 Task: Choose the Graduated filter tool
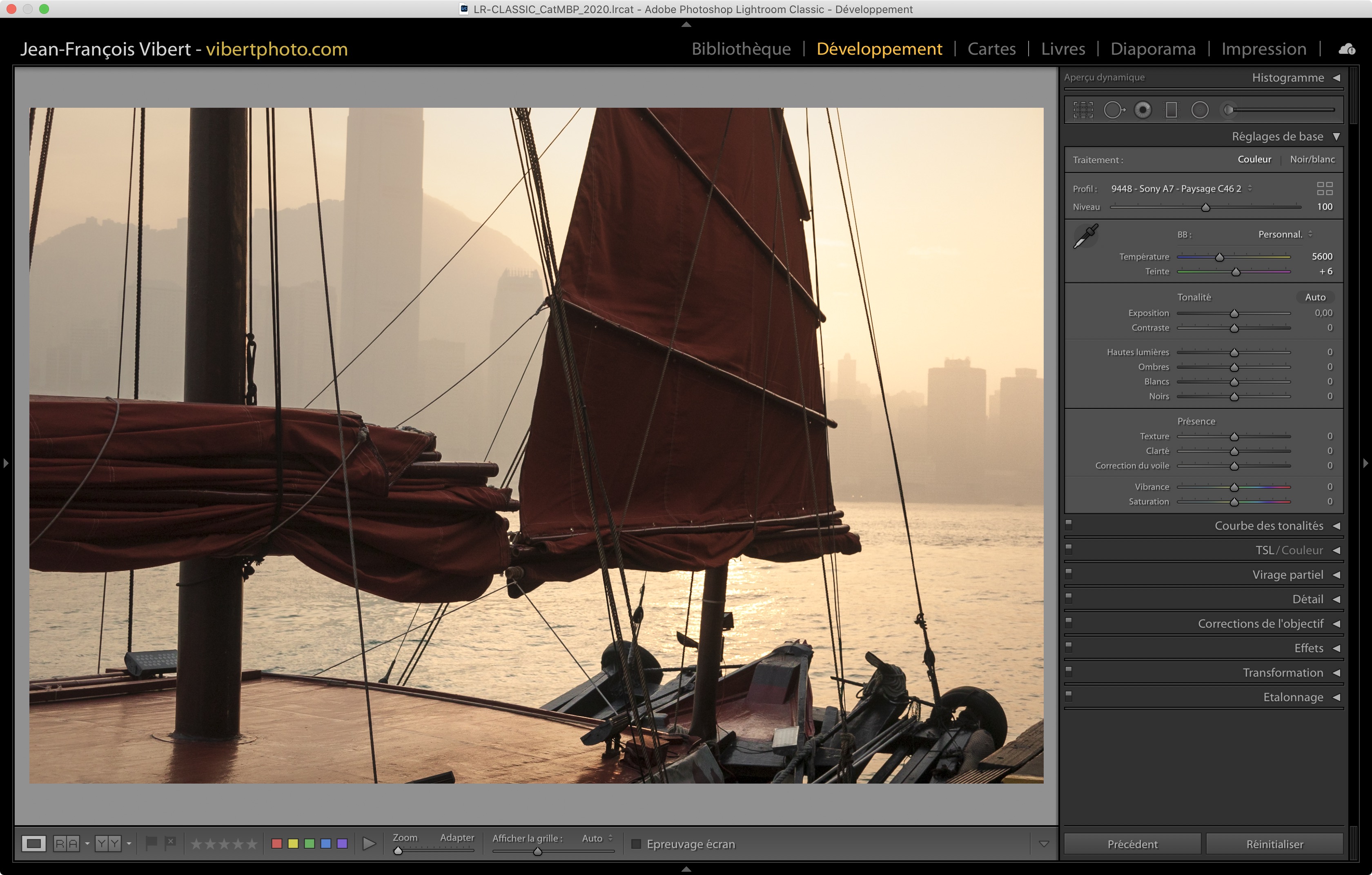(x=1172, y=110)
